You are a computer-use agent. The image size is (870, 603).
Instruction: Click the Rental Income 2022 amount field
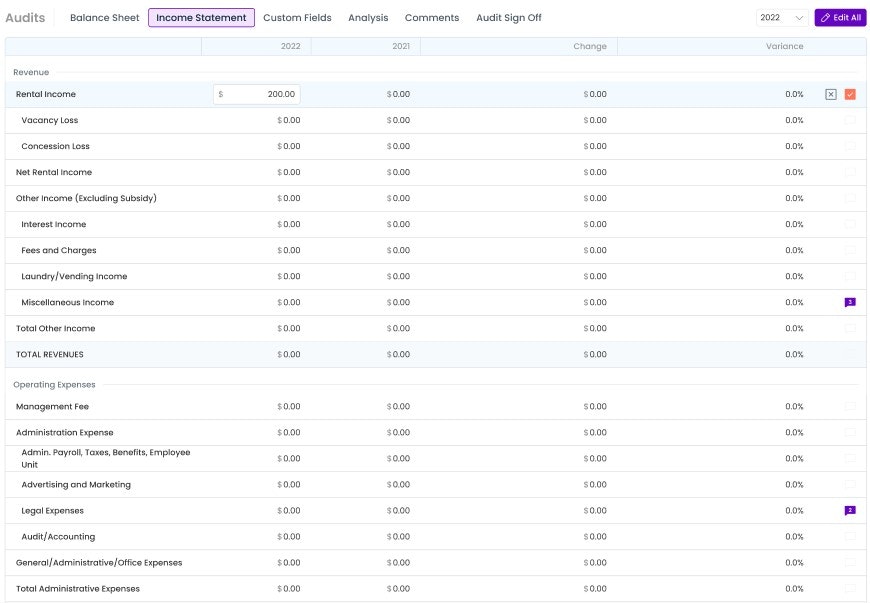coord(257,94)
